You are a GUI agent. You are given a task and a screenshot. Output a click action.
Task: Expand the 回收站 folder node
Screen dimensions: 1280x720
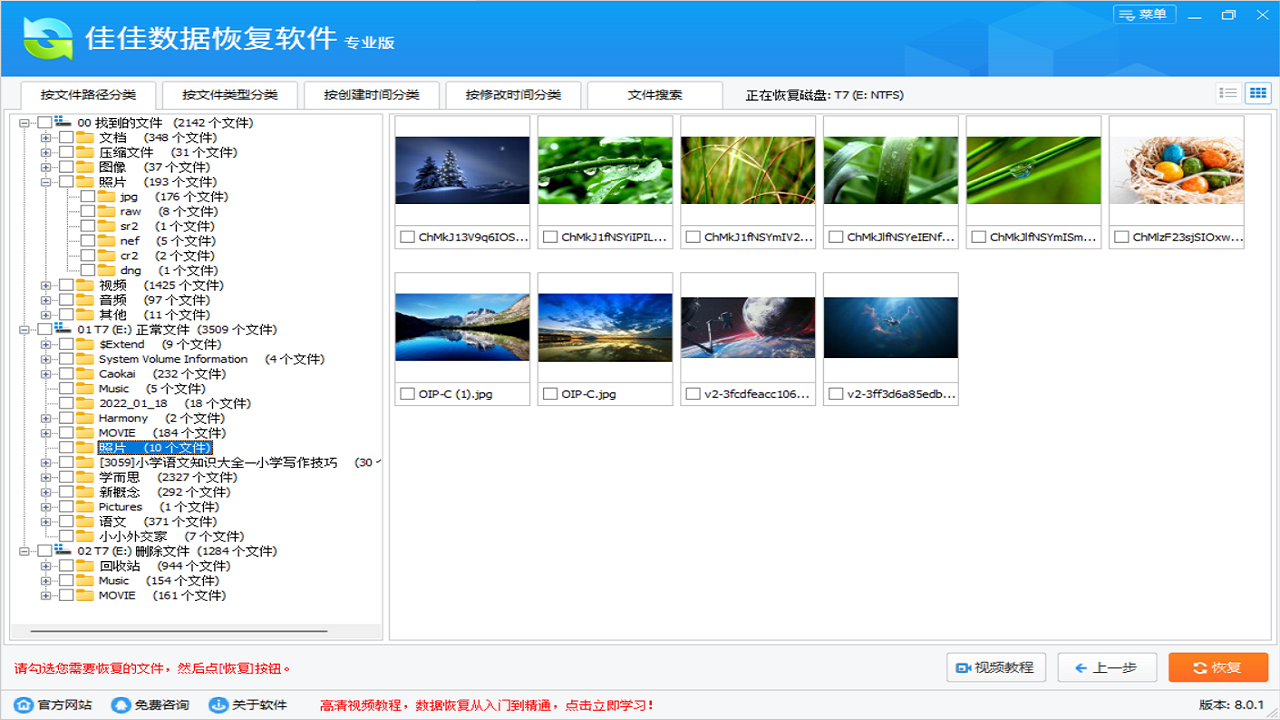45,565
